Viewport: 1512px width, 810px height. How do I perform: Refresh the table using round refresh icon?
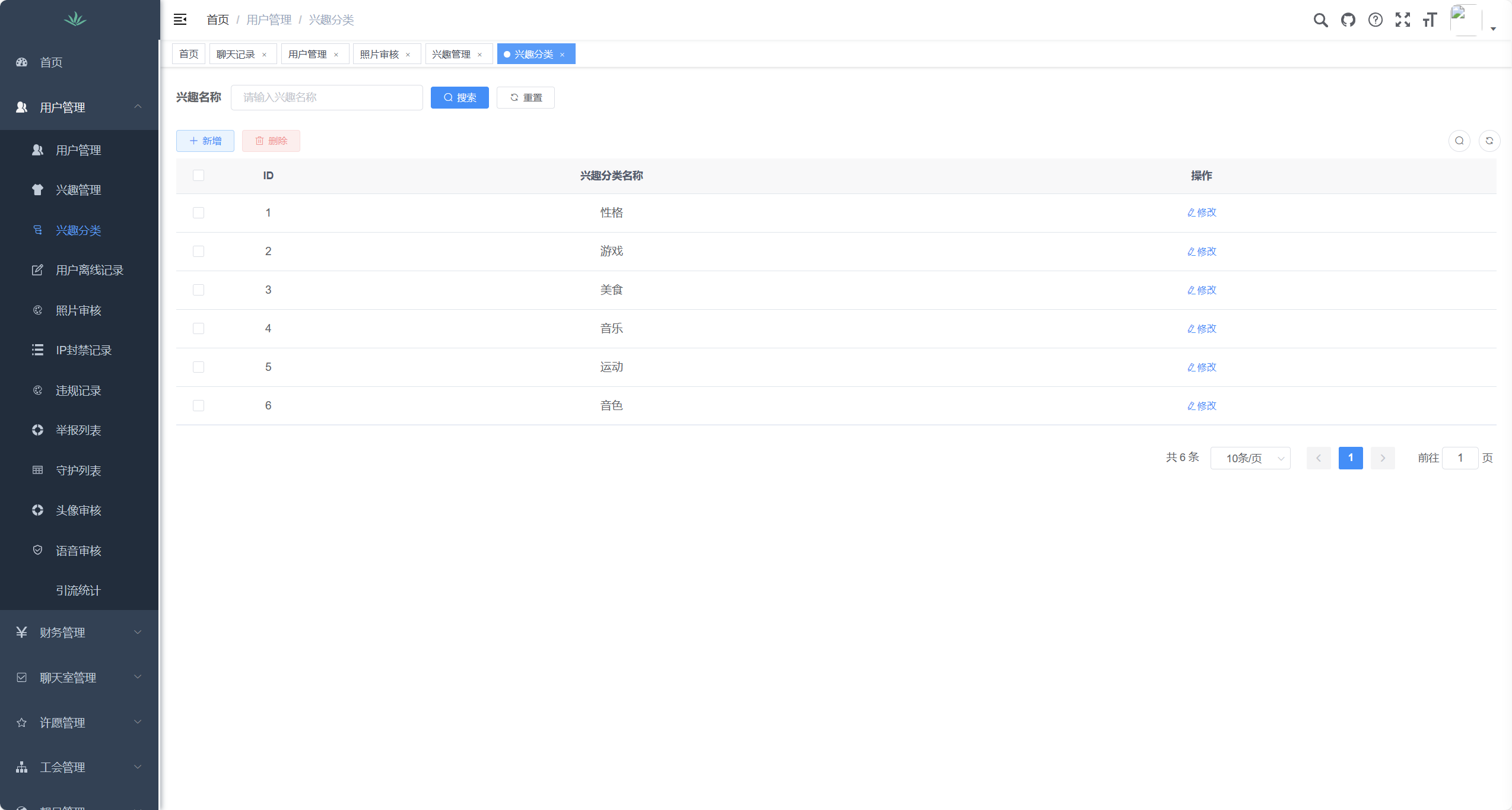[1489, 141]
